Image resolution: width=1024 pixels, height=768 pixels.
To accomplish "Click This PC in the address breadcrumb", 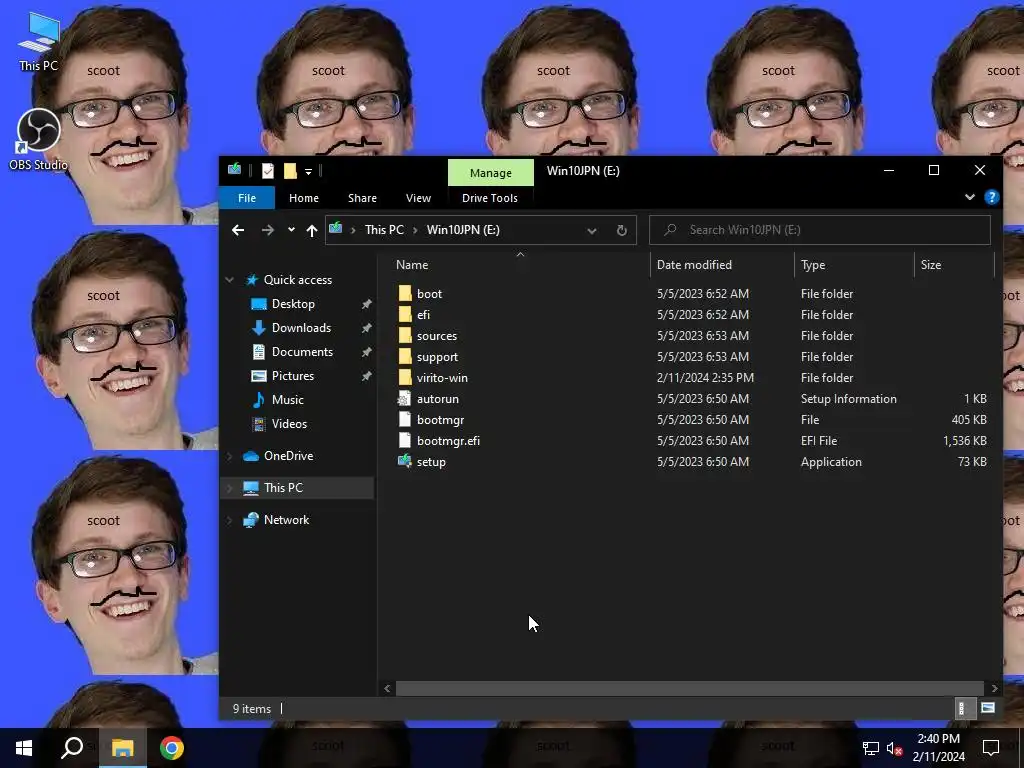I will (x=384, y=230).
